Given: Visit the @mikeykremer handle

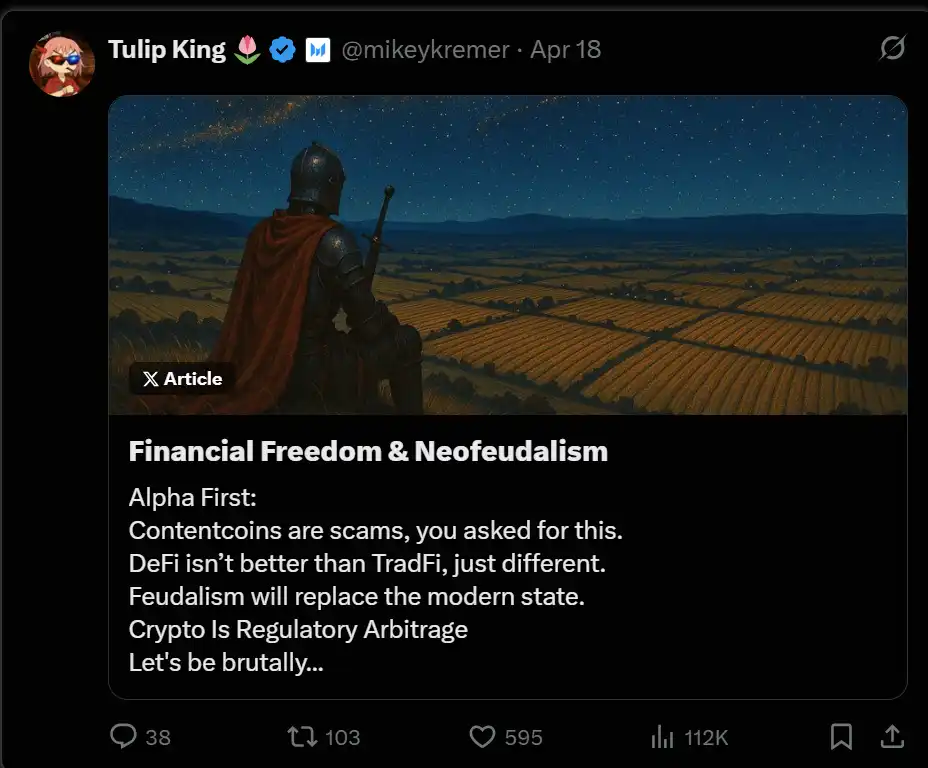Looking at the screenshot, I should point(426,49).
